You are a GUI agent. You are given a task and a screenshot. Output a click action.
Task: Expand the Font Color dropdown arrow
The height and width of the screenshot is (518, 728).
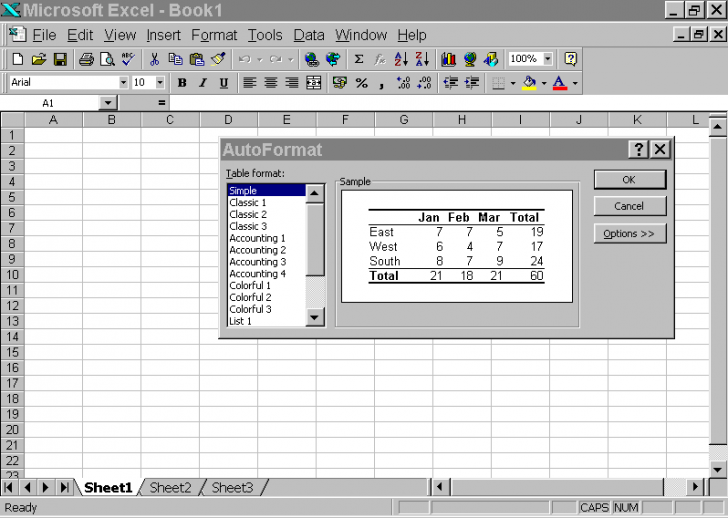(575, 84)
